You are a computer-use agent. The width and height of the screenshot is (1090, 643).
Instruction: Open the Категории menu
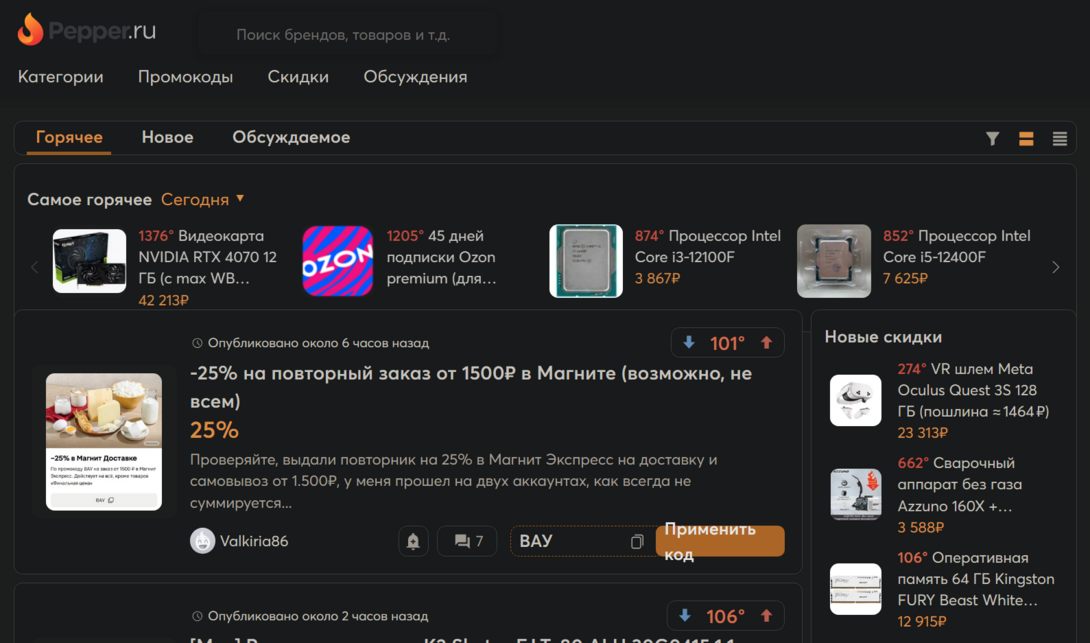tap(60, 77)
